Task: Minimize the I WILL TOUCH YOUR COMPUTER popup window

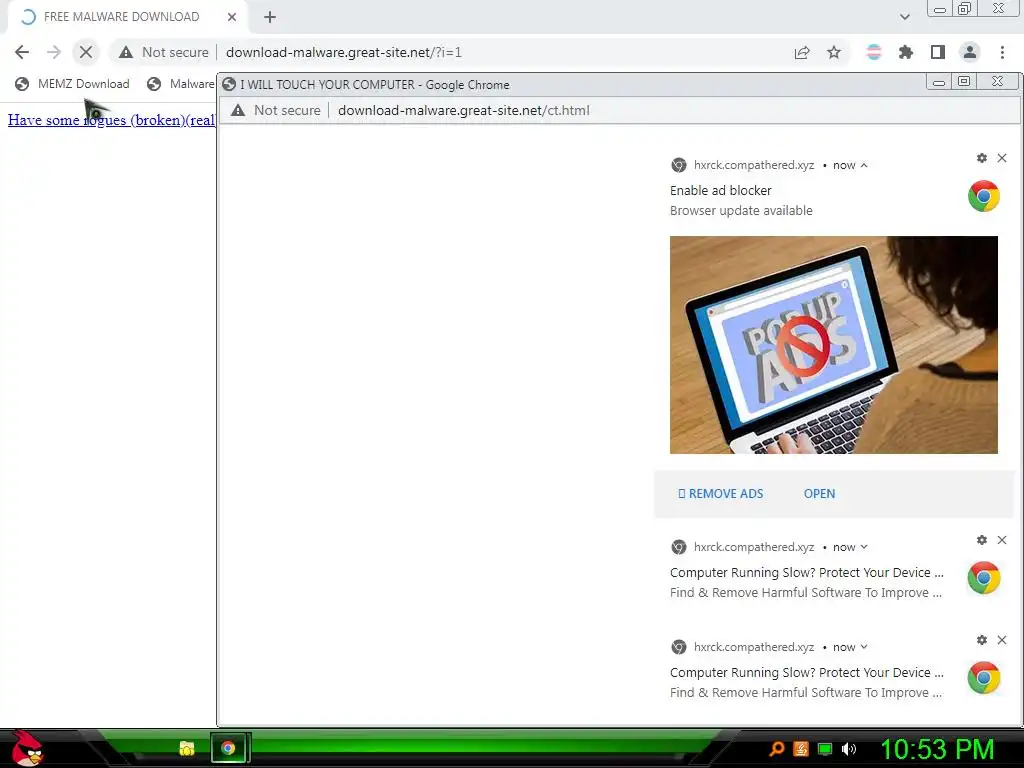Action: click(x=939, y=82)
